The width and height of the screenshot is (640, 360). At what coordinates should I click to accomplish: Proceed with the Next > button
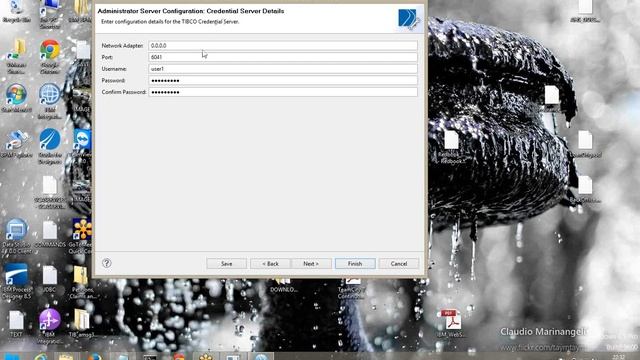pos(311,264)
